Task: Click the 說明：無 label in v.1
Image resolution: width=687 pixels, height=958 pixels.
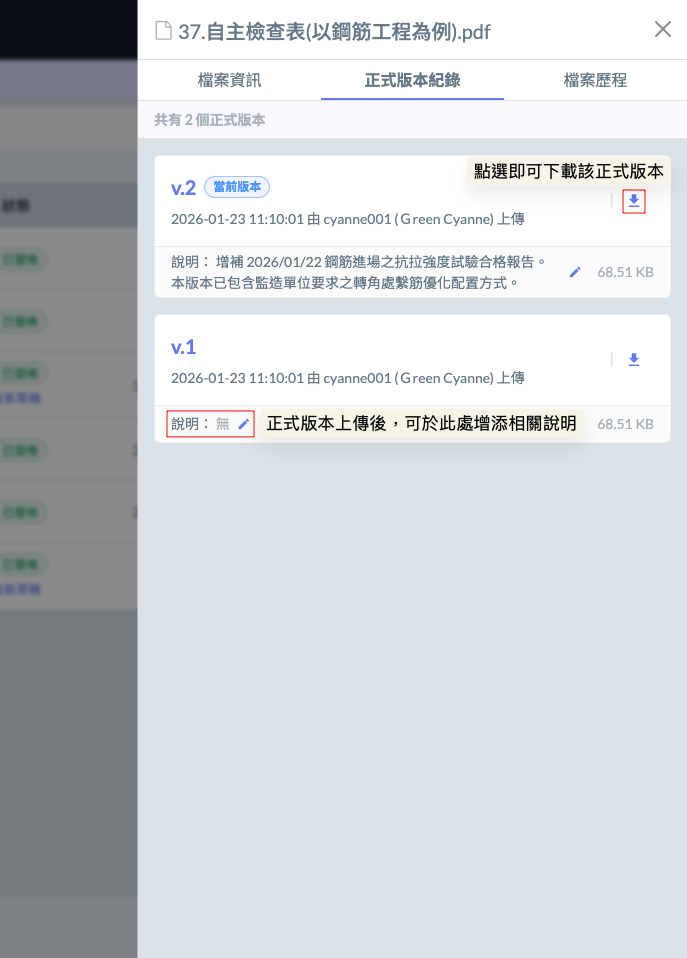Action: [x=200, y=424]
